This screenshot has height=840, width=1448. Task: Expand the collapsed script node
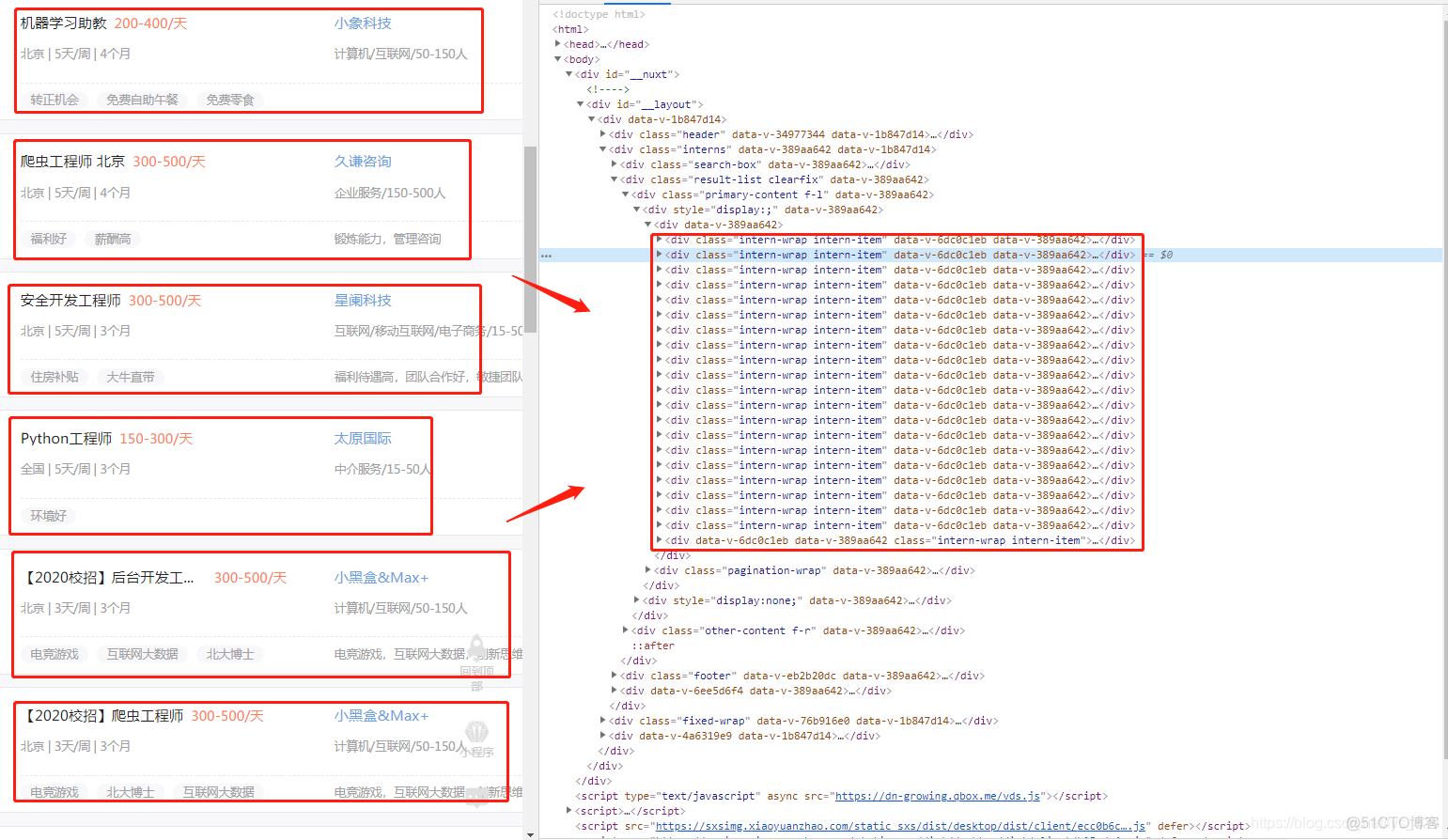pos(568,811)
